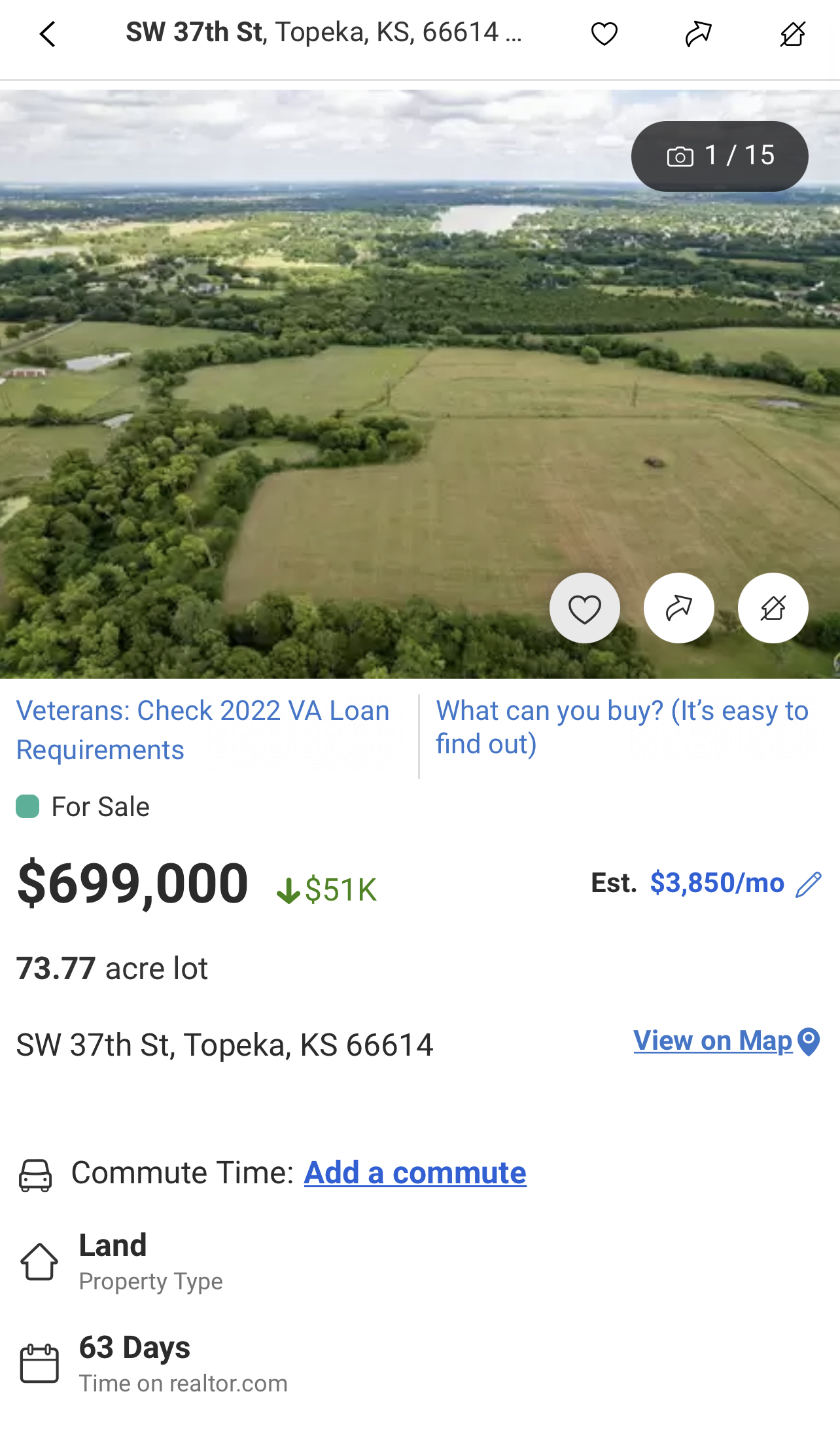Click Add a commute link
This screenshot has height=1432, width=840.
click(x=415, y=1173)
